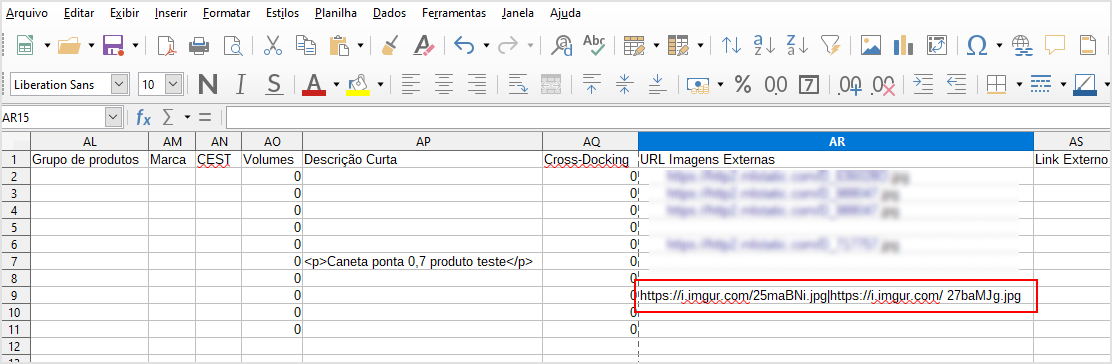Toggle Center Horizontally alignment
This screenshot has width=1112, height=364.
pos(445,85)
